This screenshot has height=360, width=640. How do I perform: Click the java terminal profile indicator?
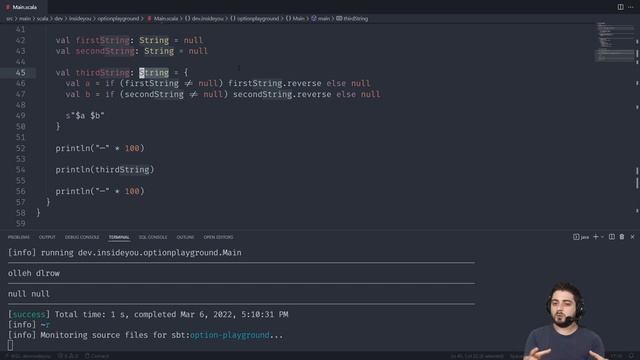[x=581, y=237]
